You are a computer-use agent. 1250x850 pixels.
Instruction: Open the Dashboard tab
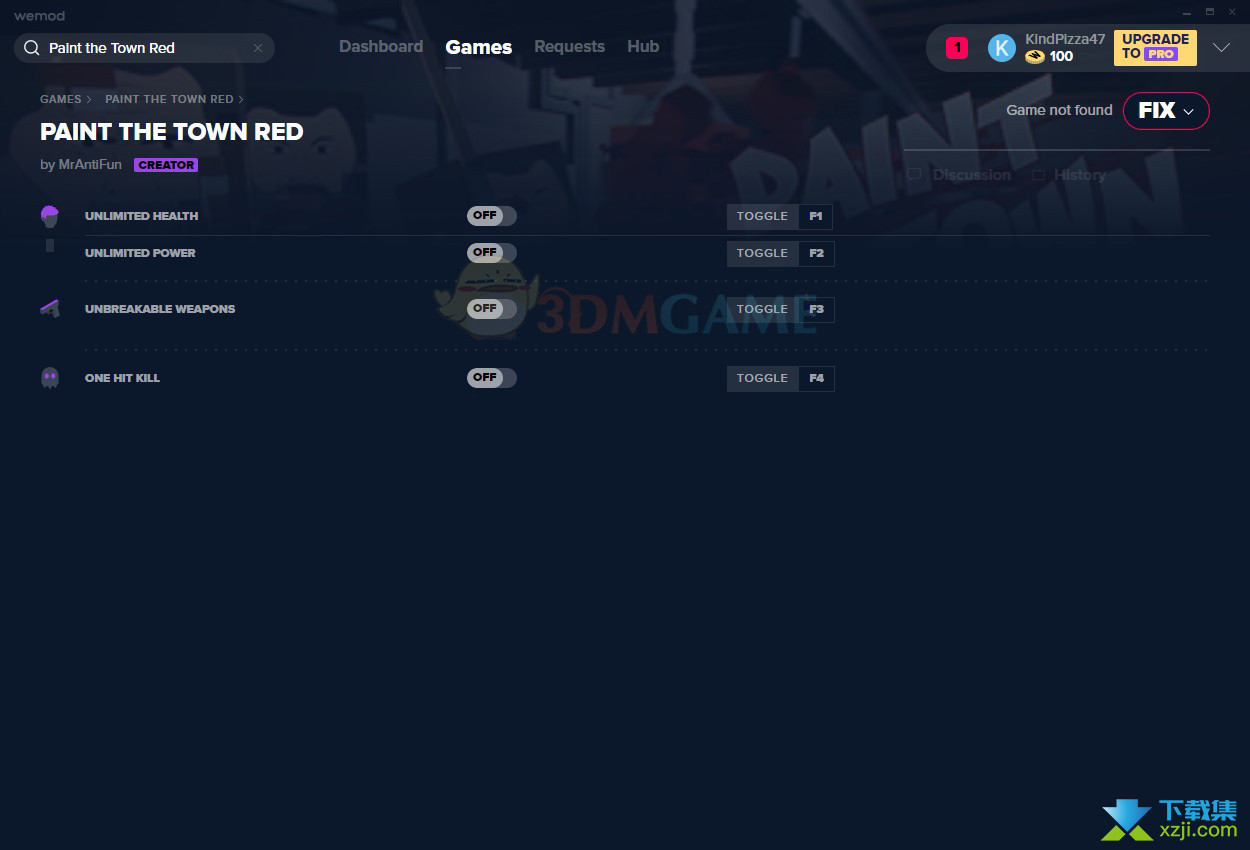pyautogui.click(x=381, y=46)
